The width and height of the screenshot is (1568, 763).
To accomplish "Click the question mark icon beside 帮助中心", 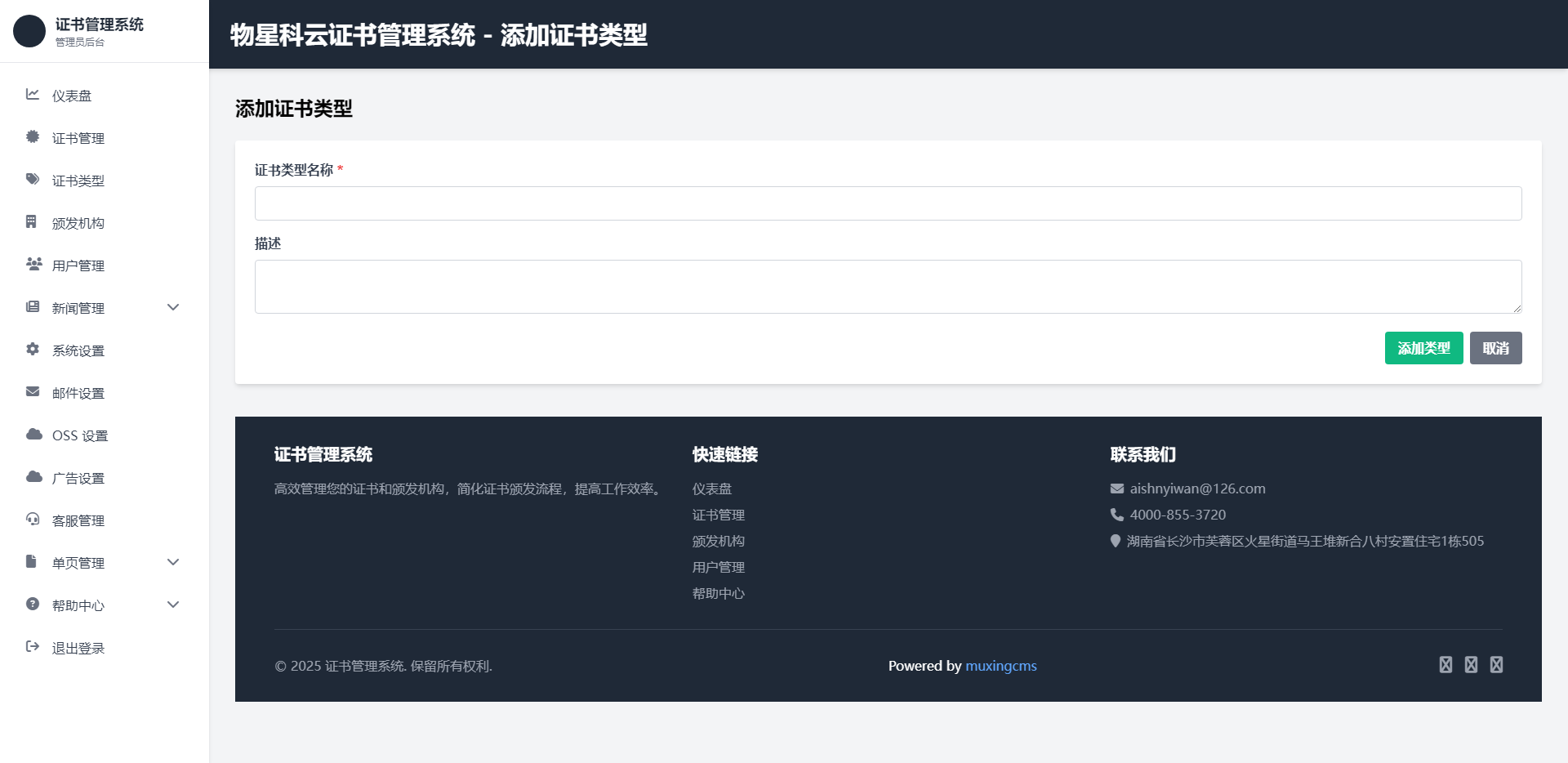I will (33, 604).
